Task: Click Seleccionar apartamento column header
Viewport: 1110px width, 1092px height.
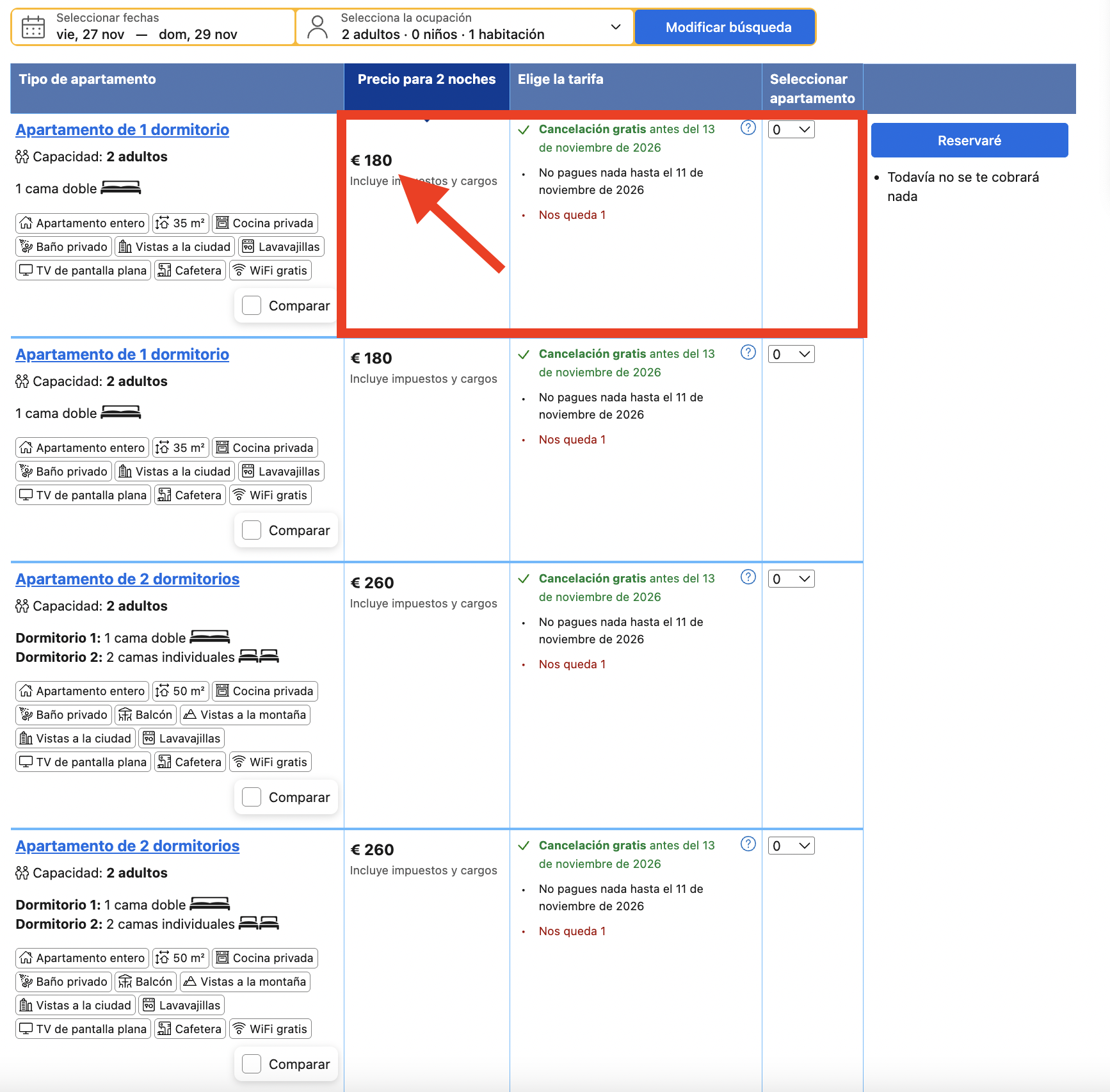Action: (x=812, y=88)
